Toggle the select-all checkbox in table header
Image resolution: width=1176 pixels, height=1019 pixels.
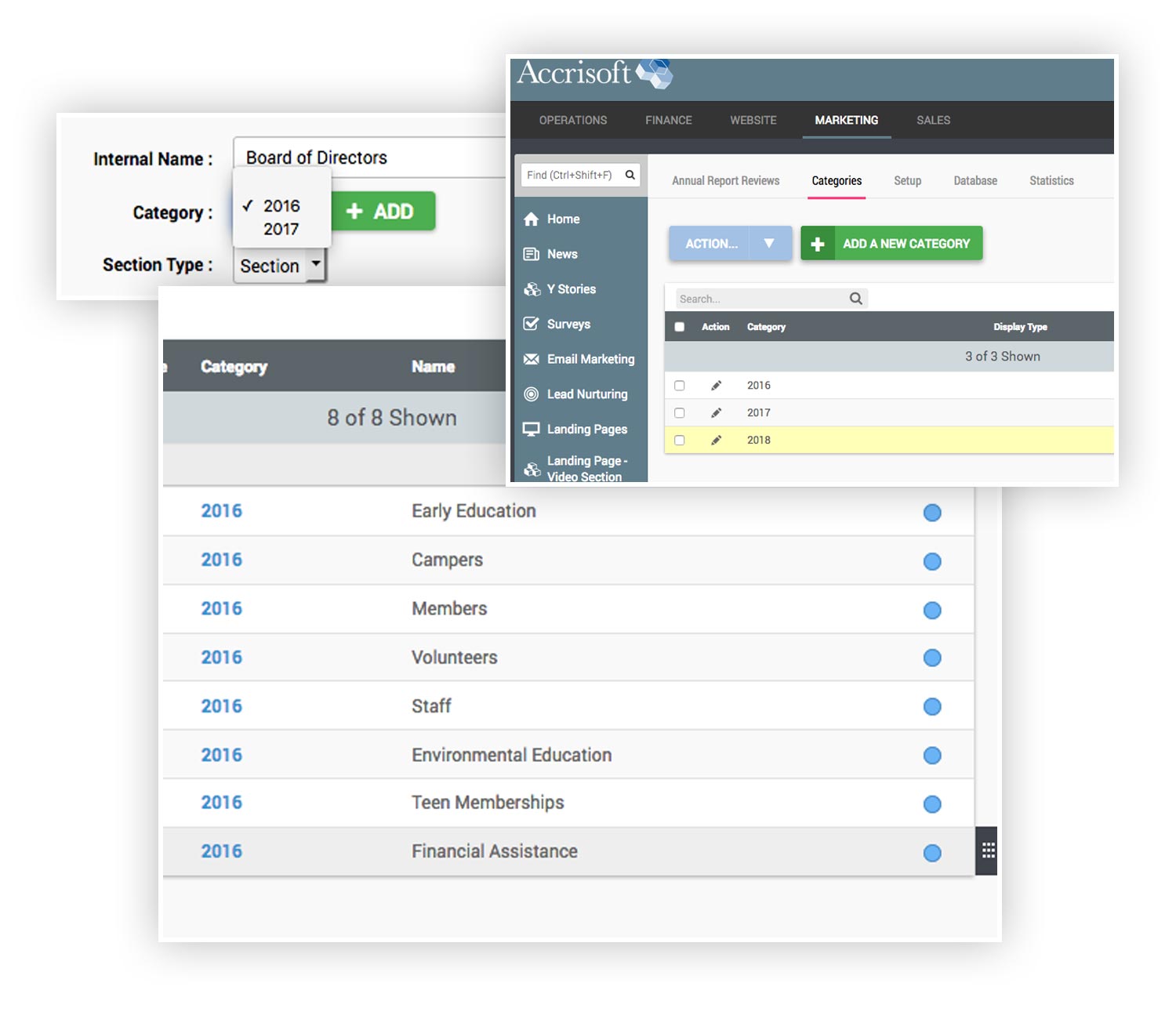680,327
